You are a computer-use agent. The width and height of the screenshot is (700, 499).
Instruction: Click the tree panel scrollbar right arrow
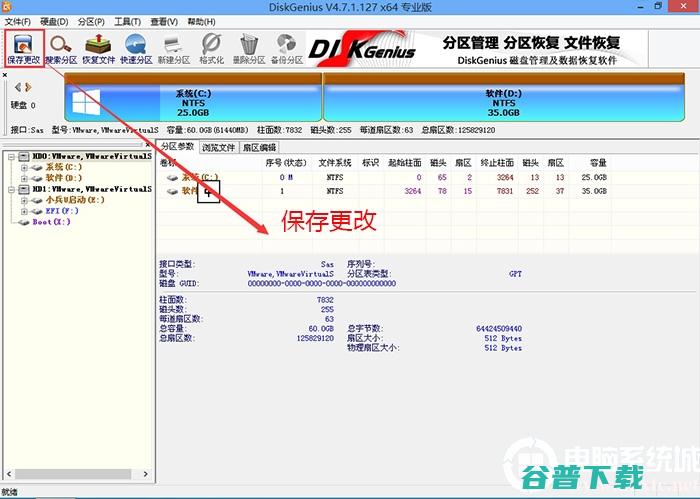tap(145, 474)
